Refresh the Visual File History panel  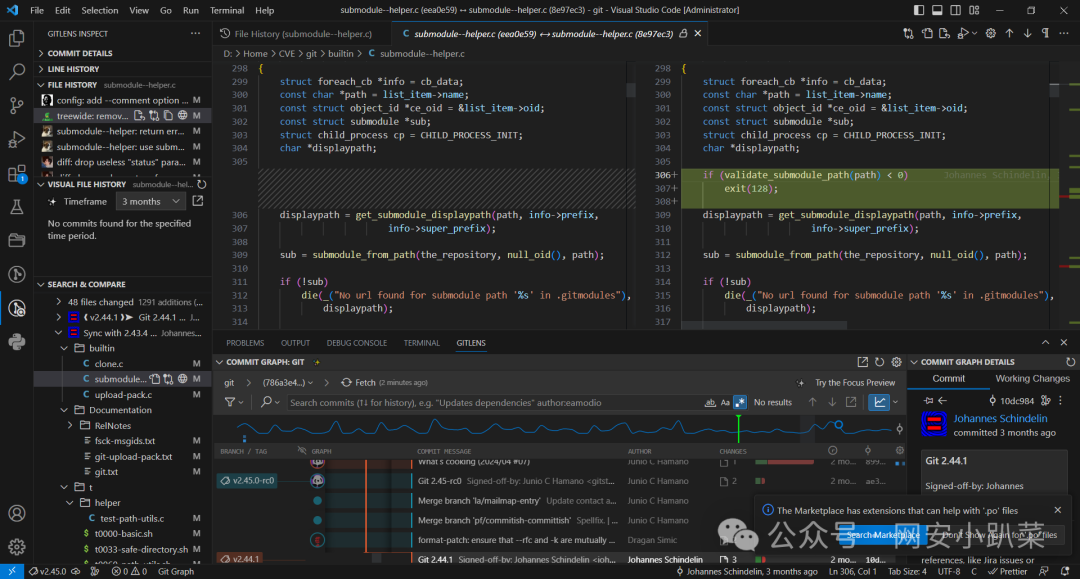202,184
